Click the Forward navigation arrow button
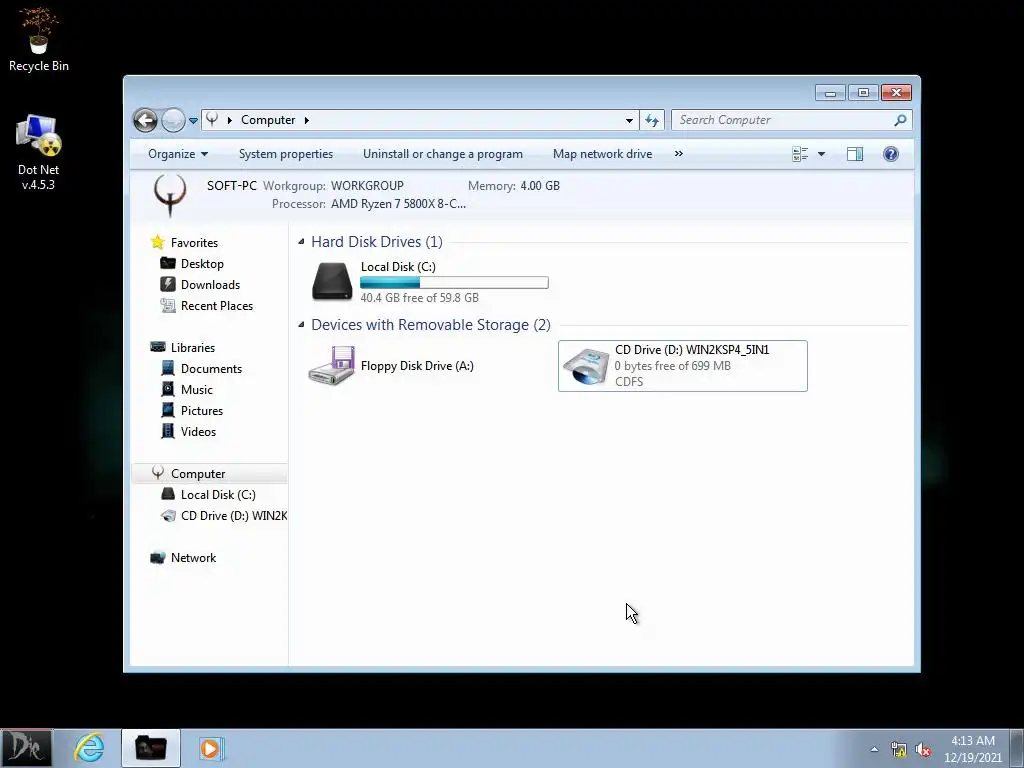Image resolution: width=1024 pixels, height=768 pixels. pyautogui.click(x=173, y=120)
